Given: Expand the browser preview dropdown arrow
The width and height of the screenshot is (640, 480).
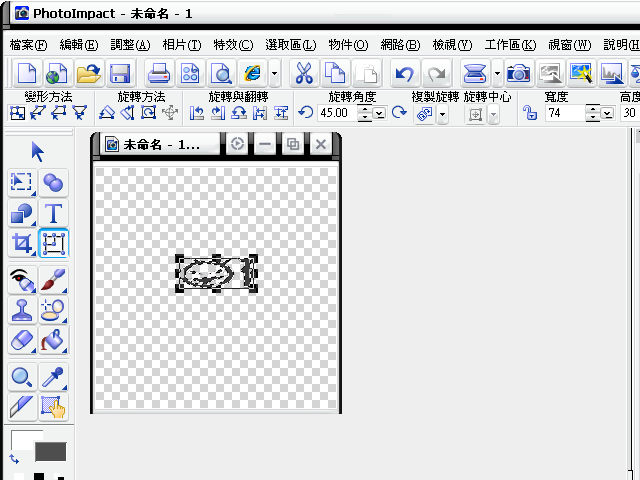Looking at the screenshot, I should (x=274, y=74).
